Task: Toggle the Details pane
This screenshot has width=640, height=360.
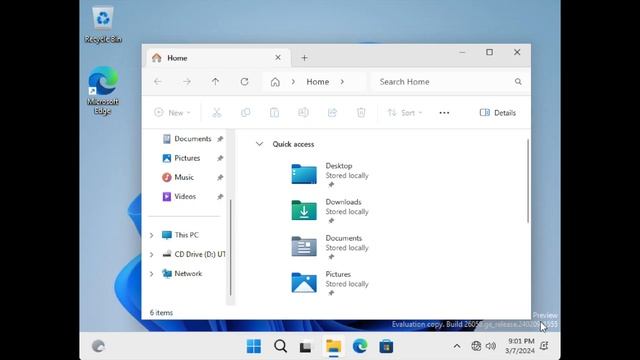Action: pos(498,113)
